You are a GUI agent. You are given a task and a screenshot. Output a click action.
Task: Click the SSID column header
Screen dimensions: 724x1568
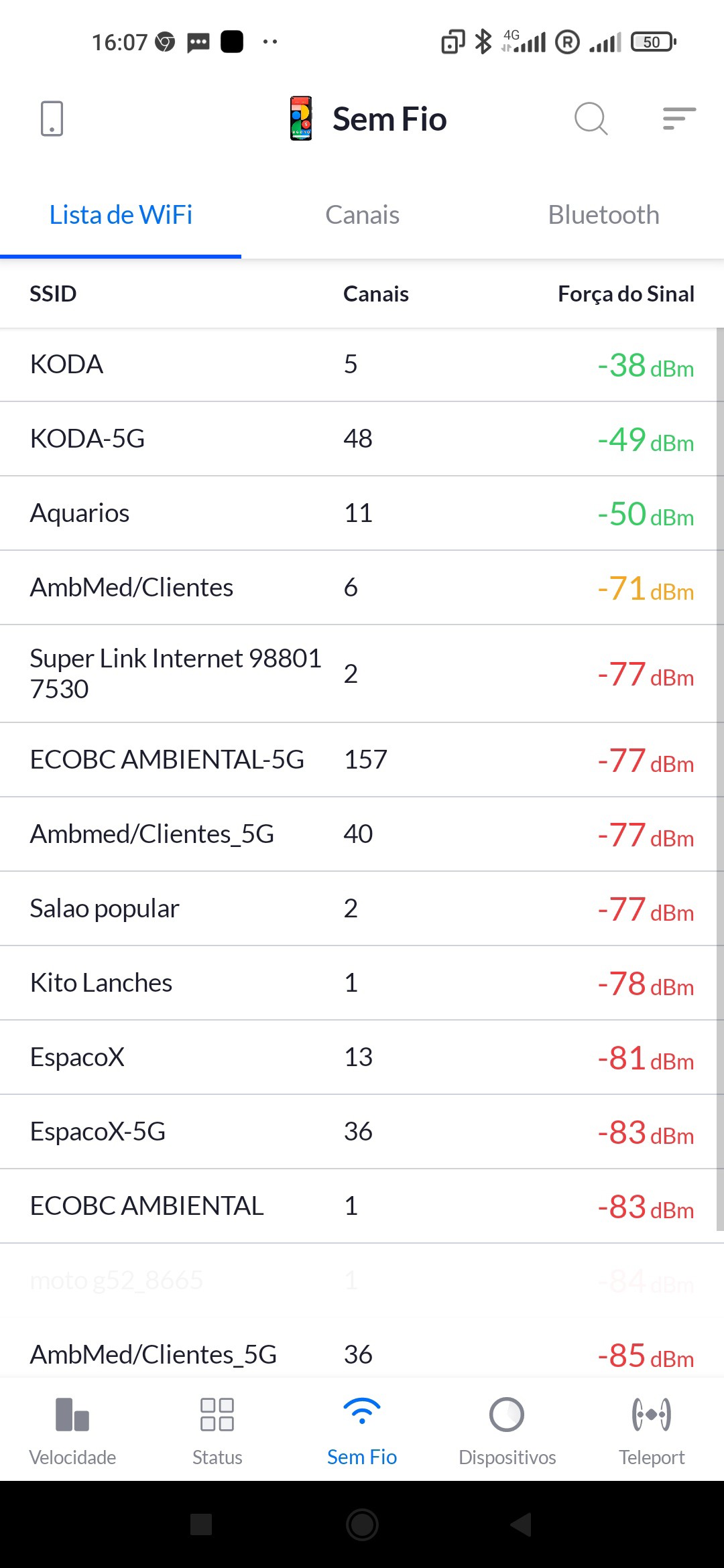point(53,293)
